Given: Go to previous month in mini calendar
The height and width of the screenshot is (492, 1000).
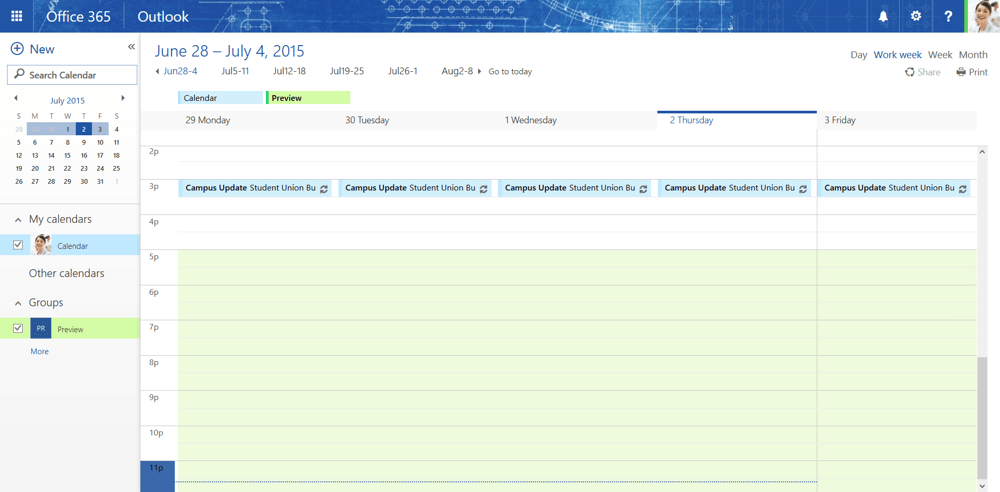Looking at the screenshot, I should tap(16, 99).
